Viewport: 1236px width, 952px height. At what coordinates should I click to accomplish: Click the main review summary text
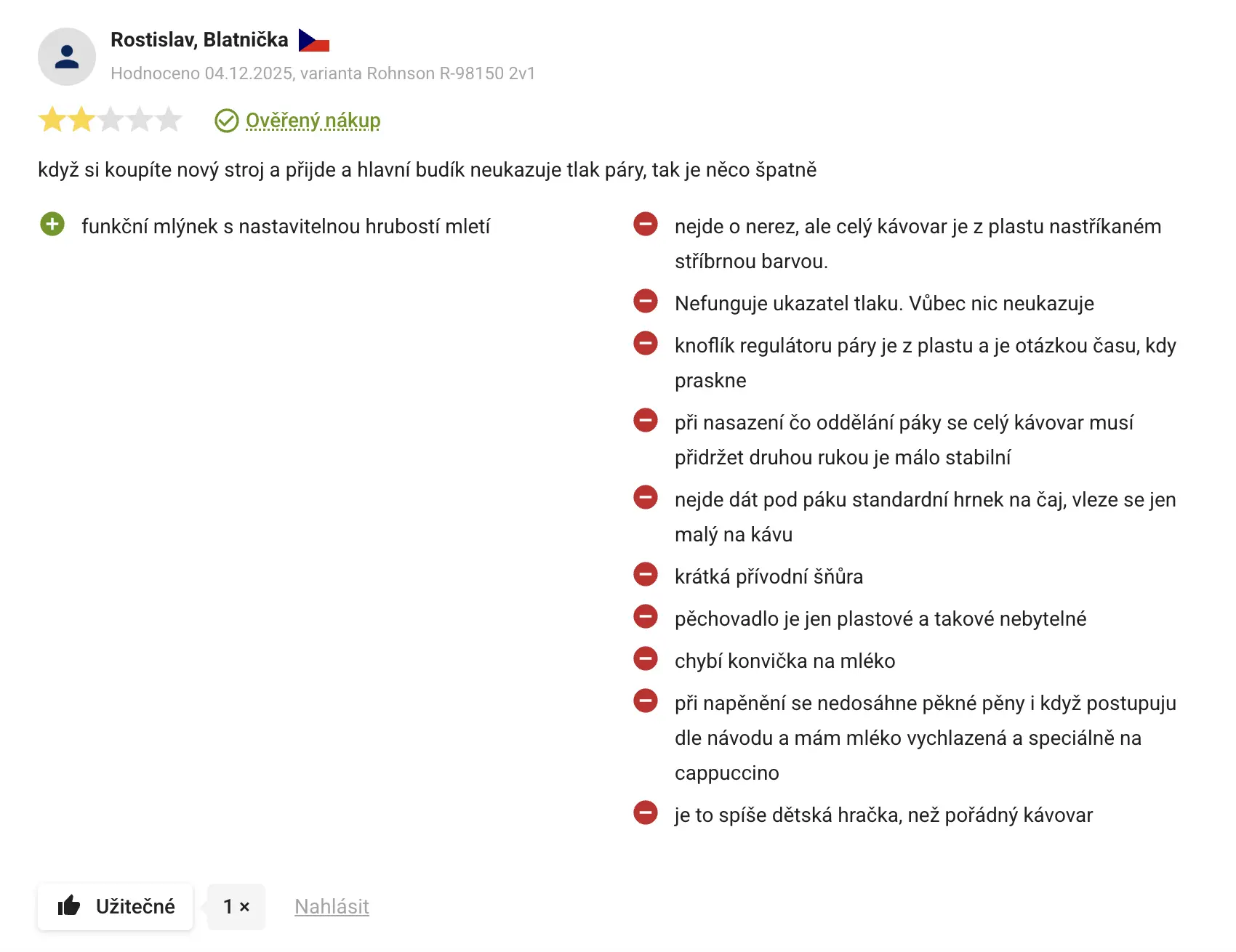click(427, 170)
